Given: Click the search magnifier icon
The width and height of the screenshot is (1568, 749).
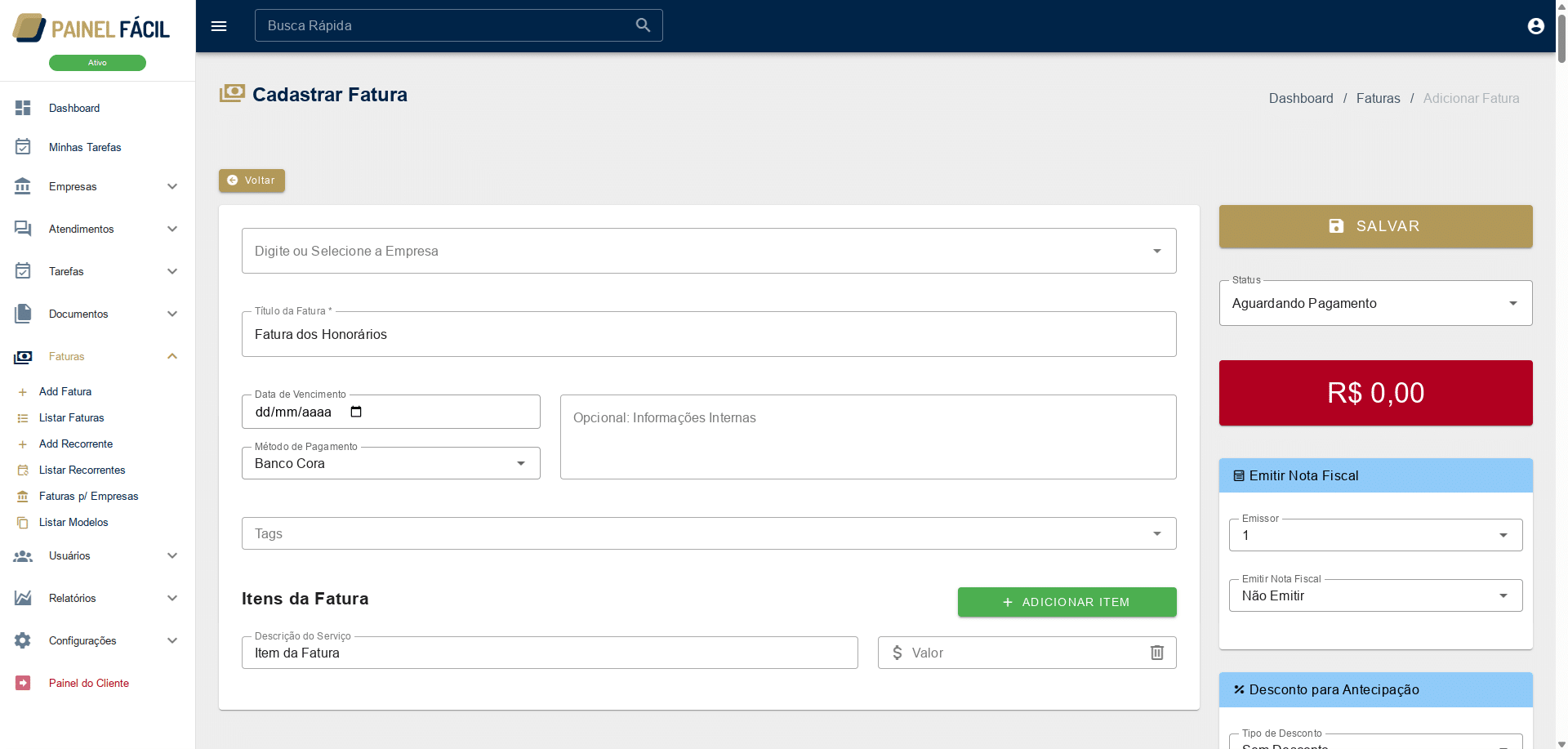Looking at the screenshot, I should click(643, 25).
